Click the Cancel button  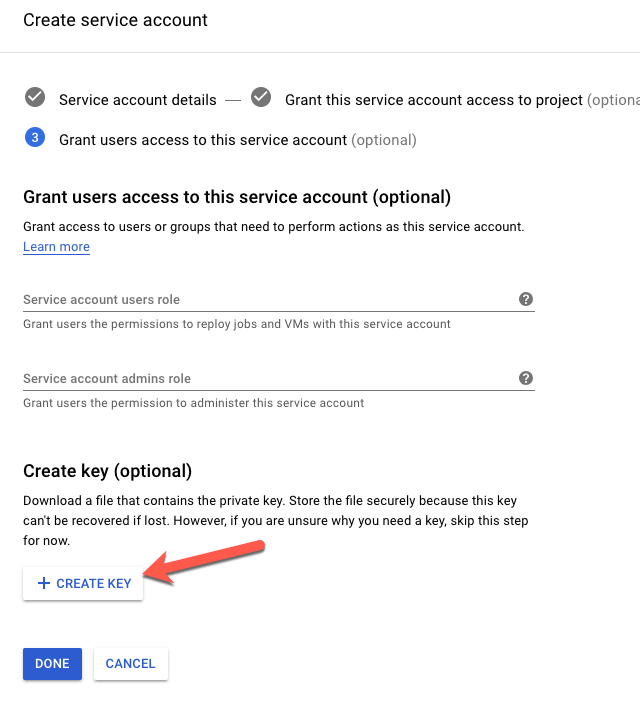point(130,663)
